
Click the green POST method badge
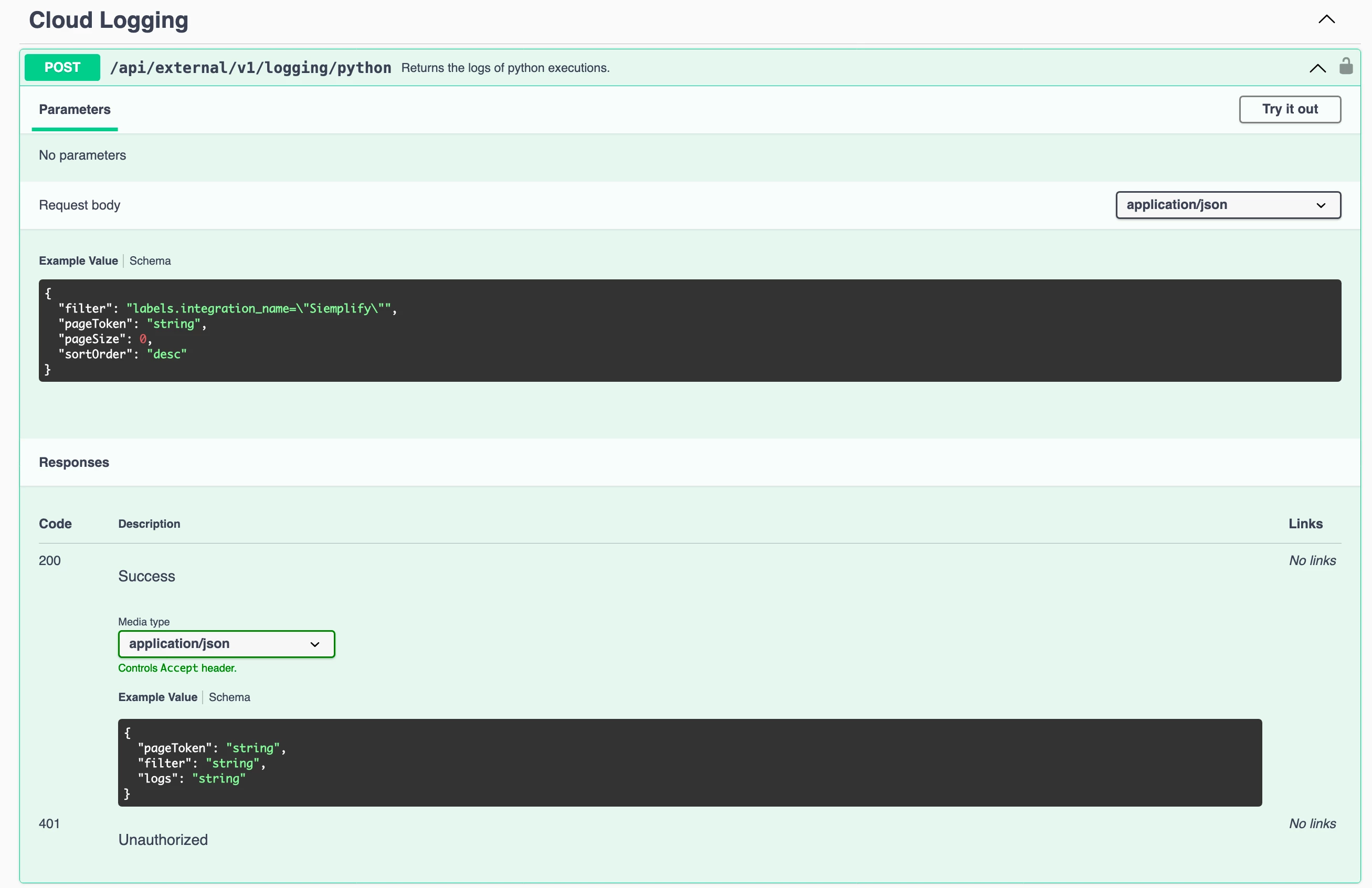click(x=62, y=67)
